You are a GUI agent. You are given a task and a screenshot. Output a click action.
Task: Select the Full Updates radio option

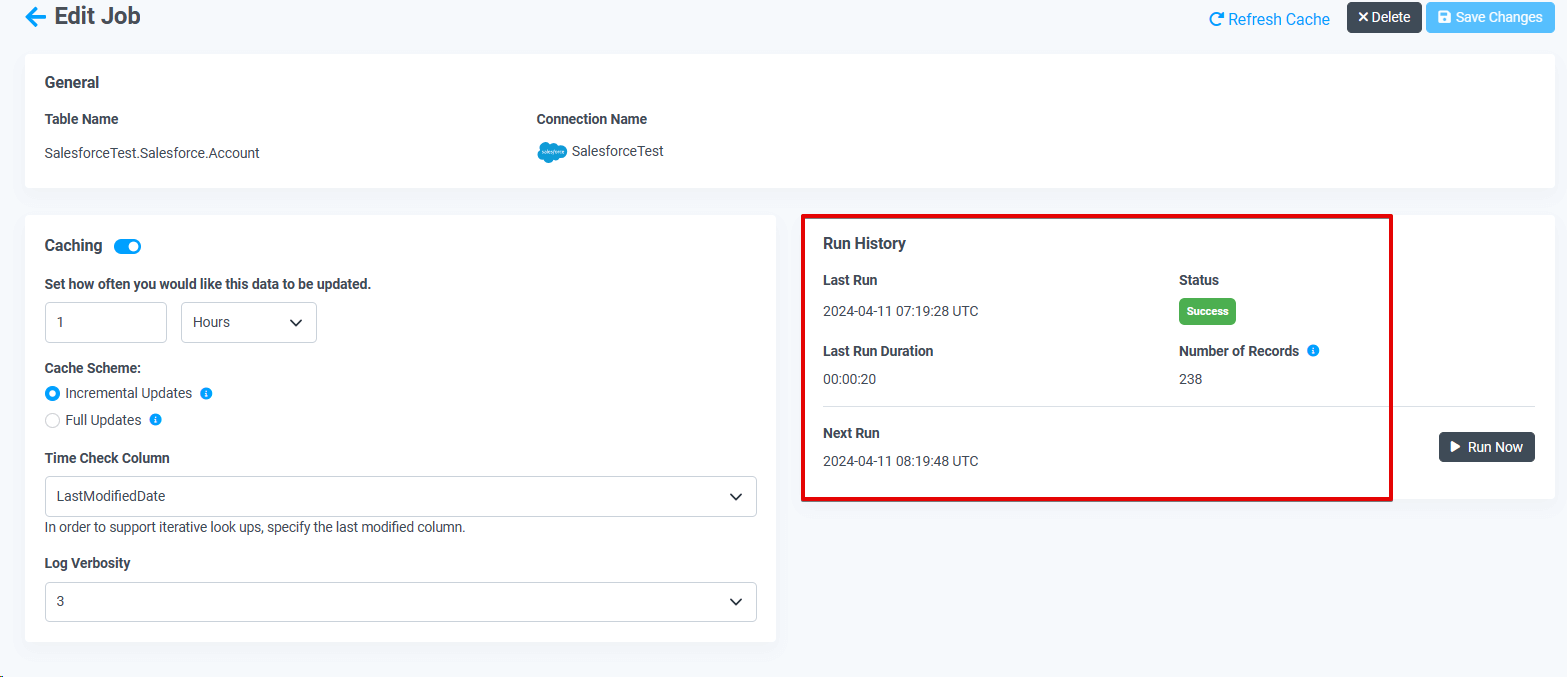pos(53,420)
